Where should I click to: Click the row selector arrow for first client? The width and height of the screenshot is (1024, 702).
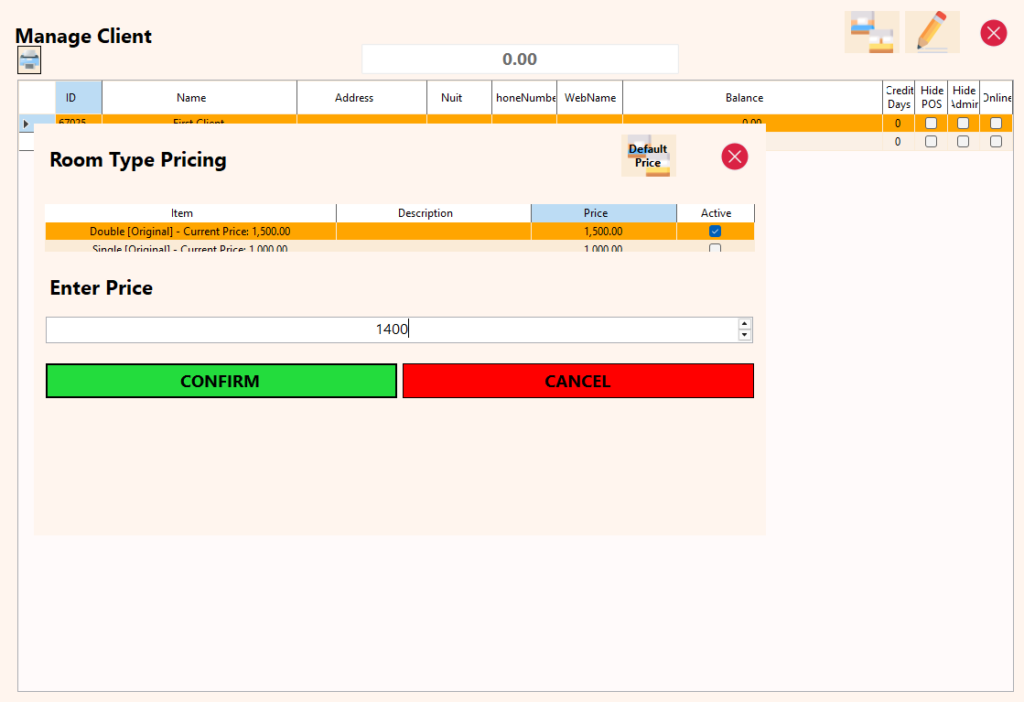click(x=26, y=123)
